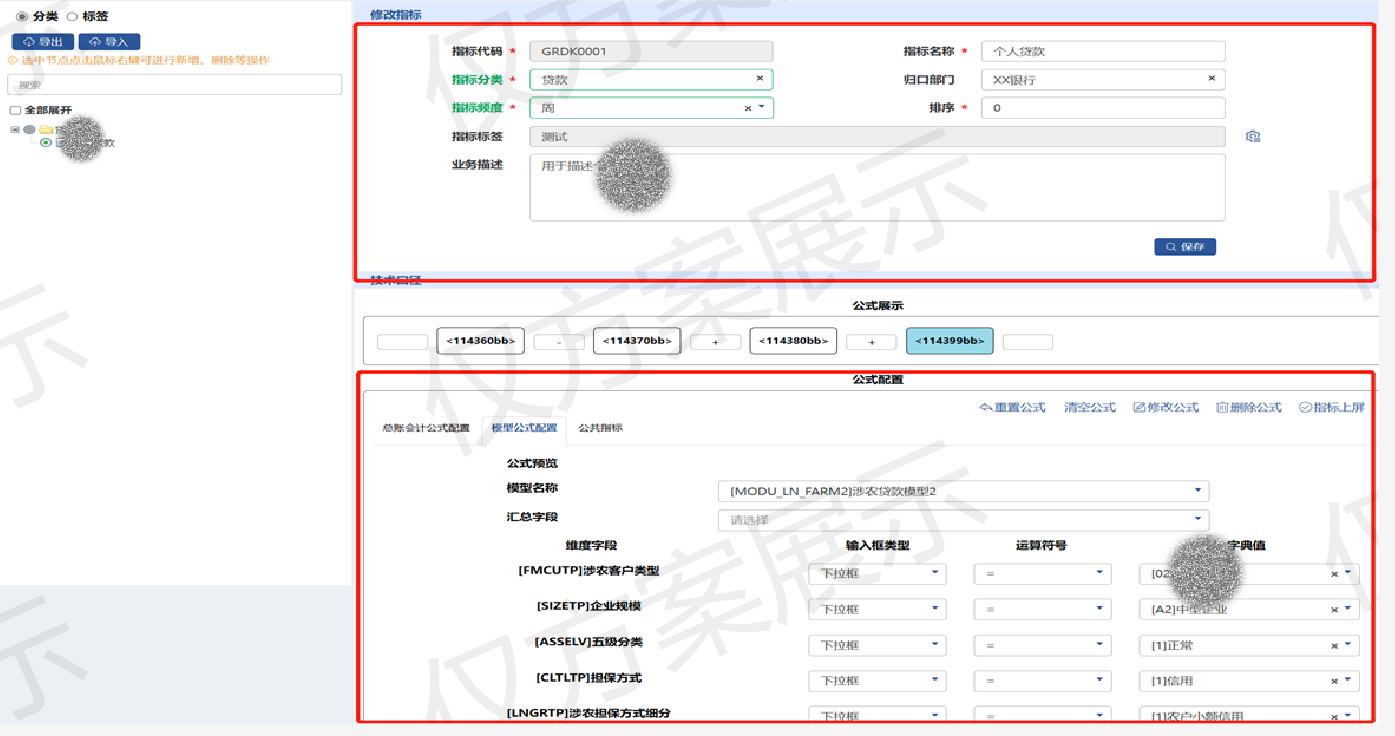The width and height of the screenshot is (1395, 736).
Task: Clear the [A2]中型企业 dictionary value
Action: pyautogui.click(x=1334, y=610)
